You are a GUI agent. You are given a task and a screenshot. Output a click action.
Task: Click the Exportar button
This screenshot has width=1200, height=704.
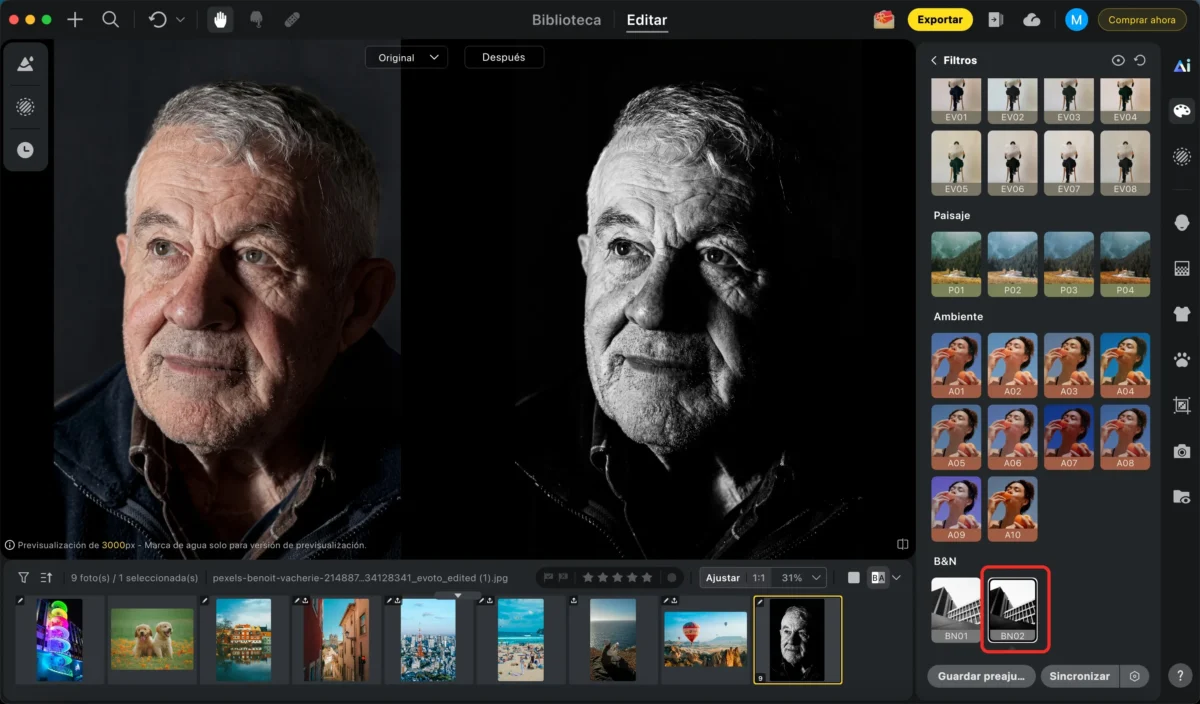click(940, 20)
